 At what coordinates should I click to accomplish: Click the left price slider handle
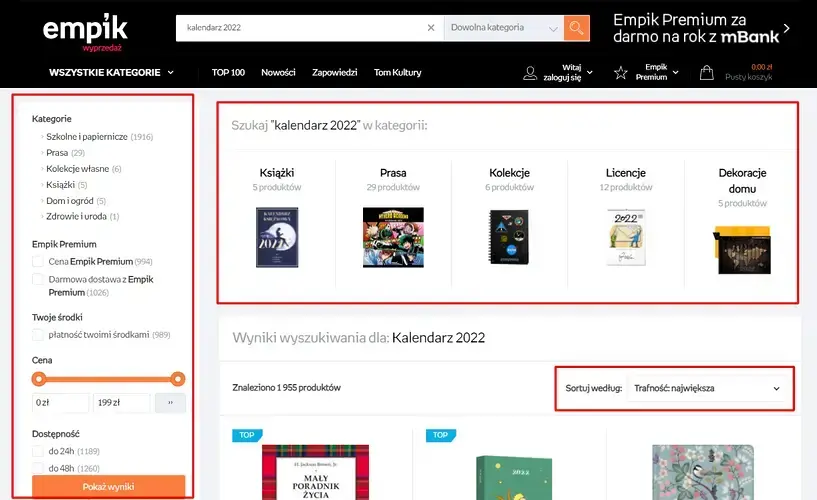[39, 379]
